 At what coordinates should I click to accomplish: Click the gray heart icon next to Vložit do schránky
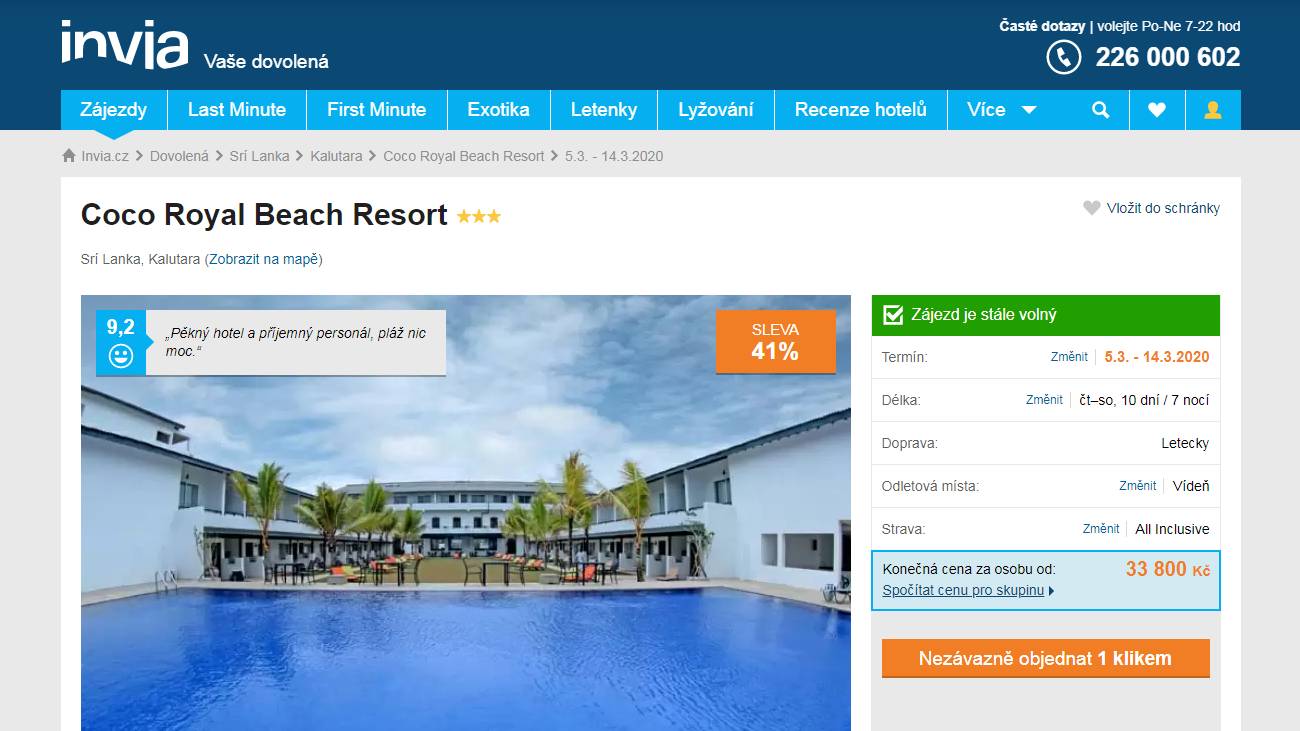(x=1092, y=208)
